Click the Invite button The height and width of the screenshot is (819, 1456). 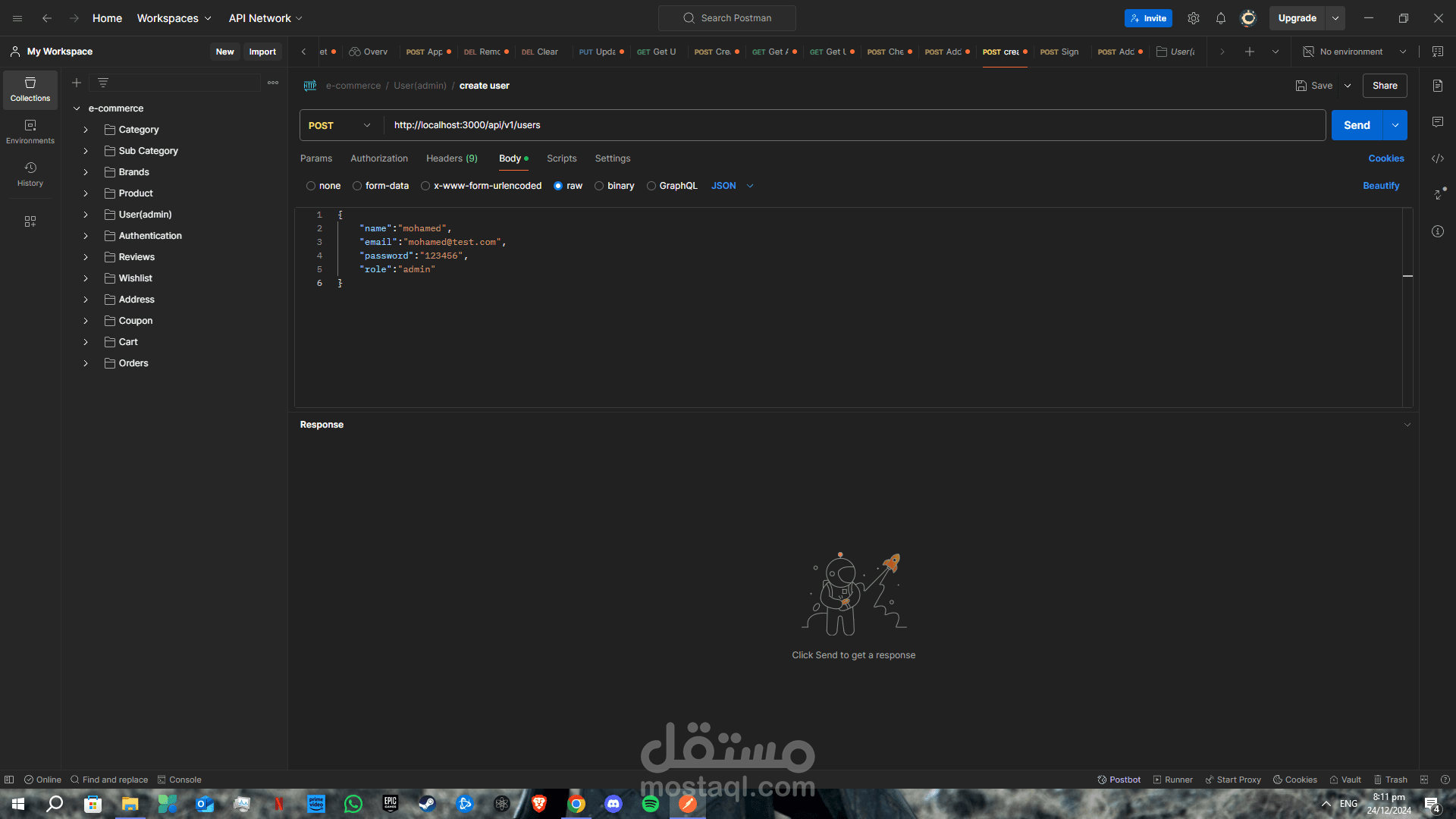click(x=1148, y=18)
